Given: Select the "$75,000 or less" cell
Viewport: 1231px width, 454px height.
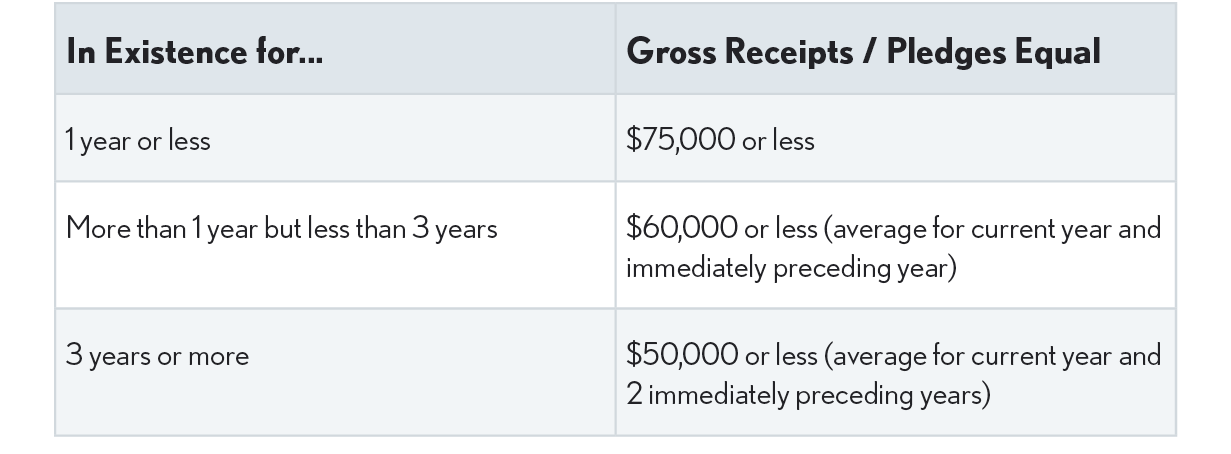Looking at the screenshot, I should [720, 141].
